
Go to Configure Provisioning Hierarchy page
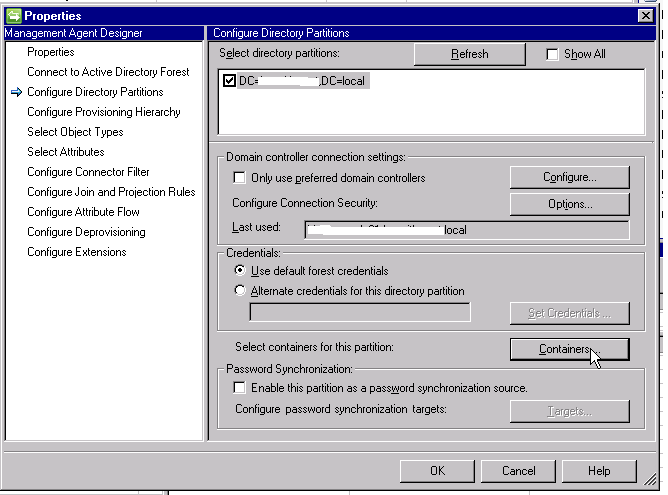(x=104, y=112)
